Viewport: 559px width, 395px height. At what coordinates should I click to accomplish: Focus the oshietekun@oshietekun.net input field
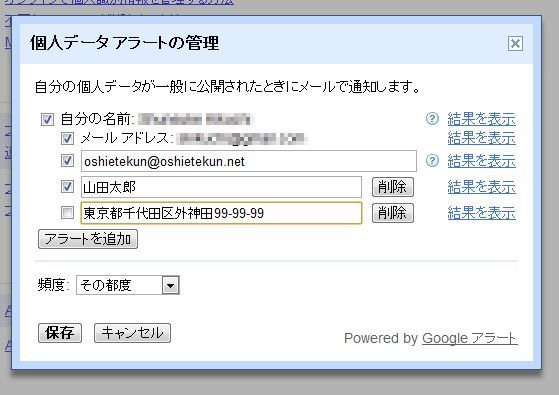pyautogui.click(x=249, y=161)
